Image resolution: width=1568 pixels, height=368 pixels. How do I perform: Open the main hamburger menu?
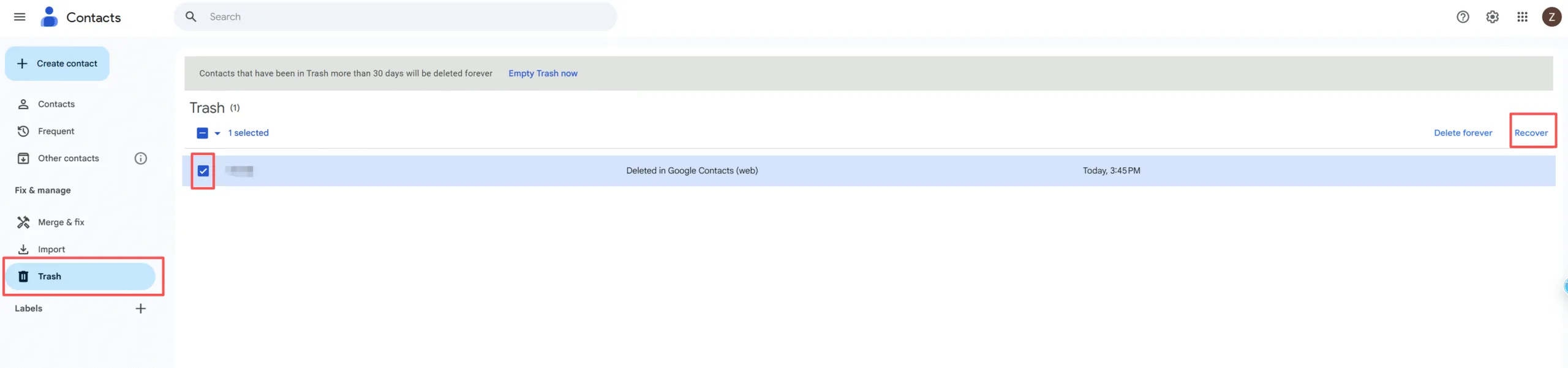pyautogui.click(x=20, y=17)
